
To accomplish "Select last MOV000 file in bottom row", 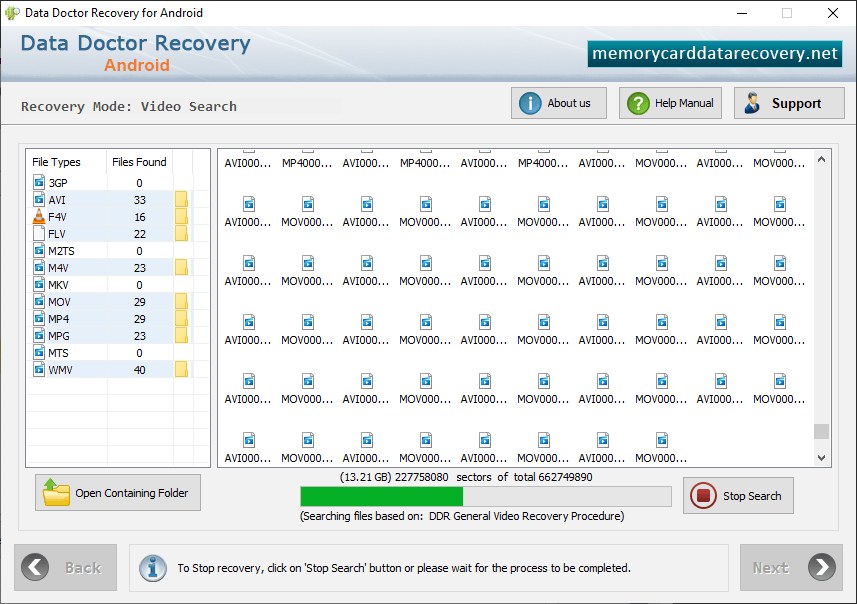I will (x=661, y=448).
